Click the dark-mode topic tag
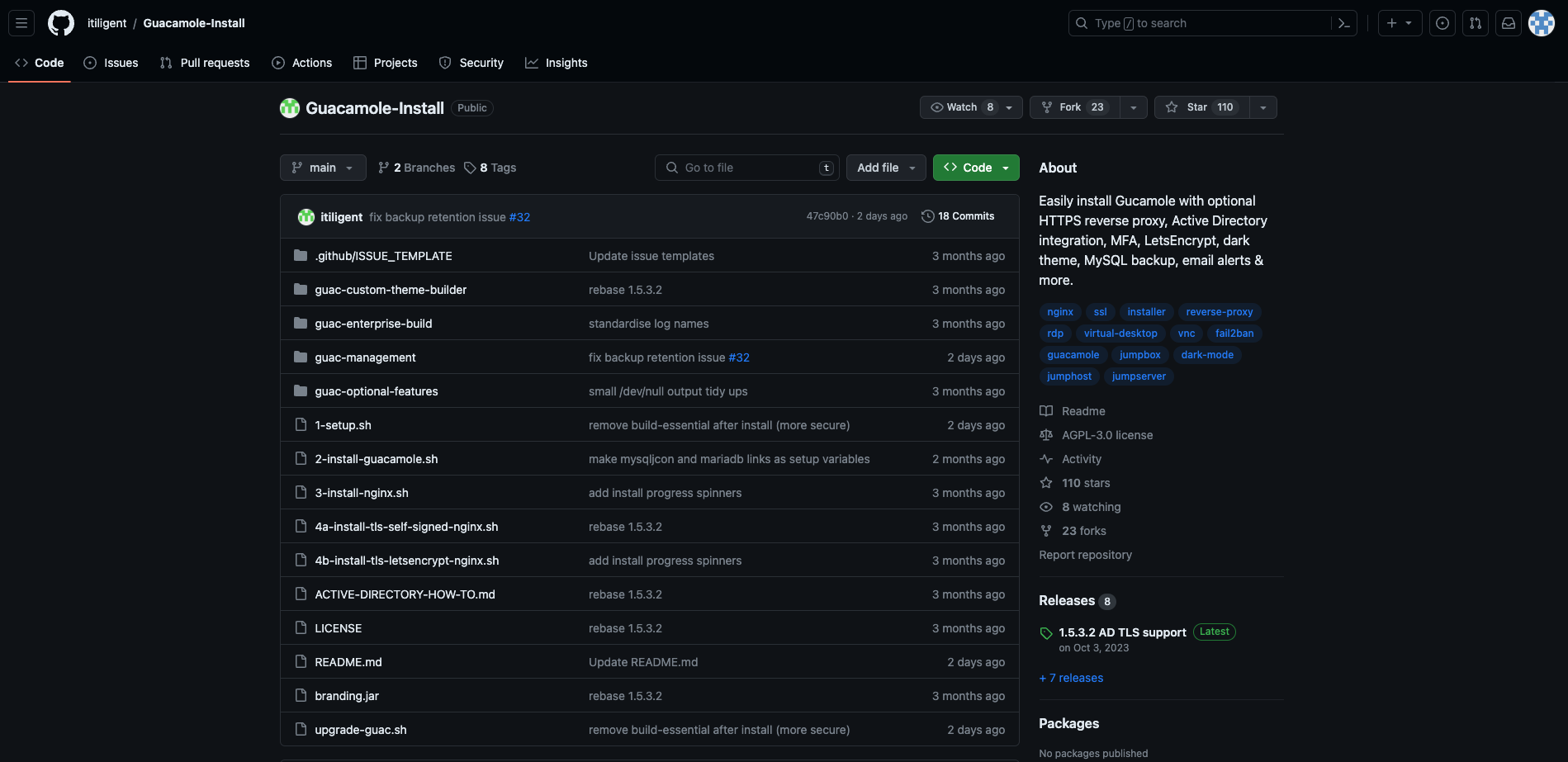The height and width of the screenshot is (762, 1568). 1207,355
